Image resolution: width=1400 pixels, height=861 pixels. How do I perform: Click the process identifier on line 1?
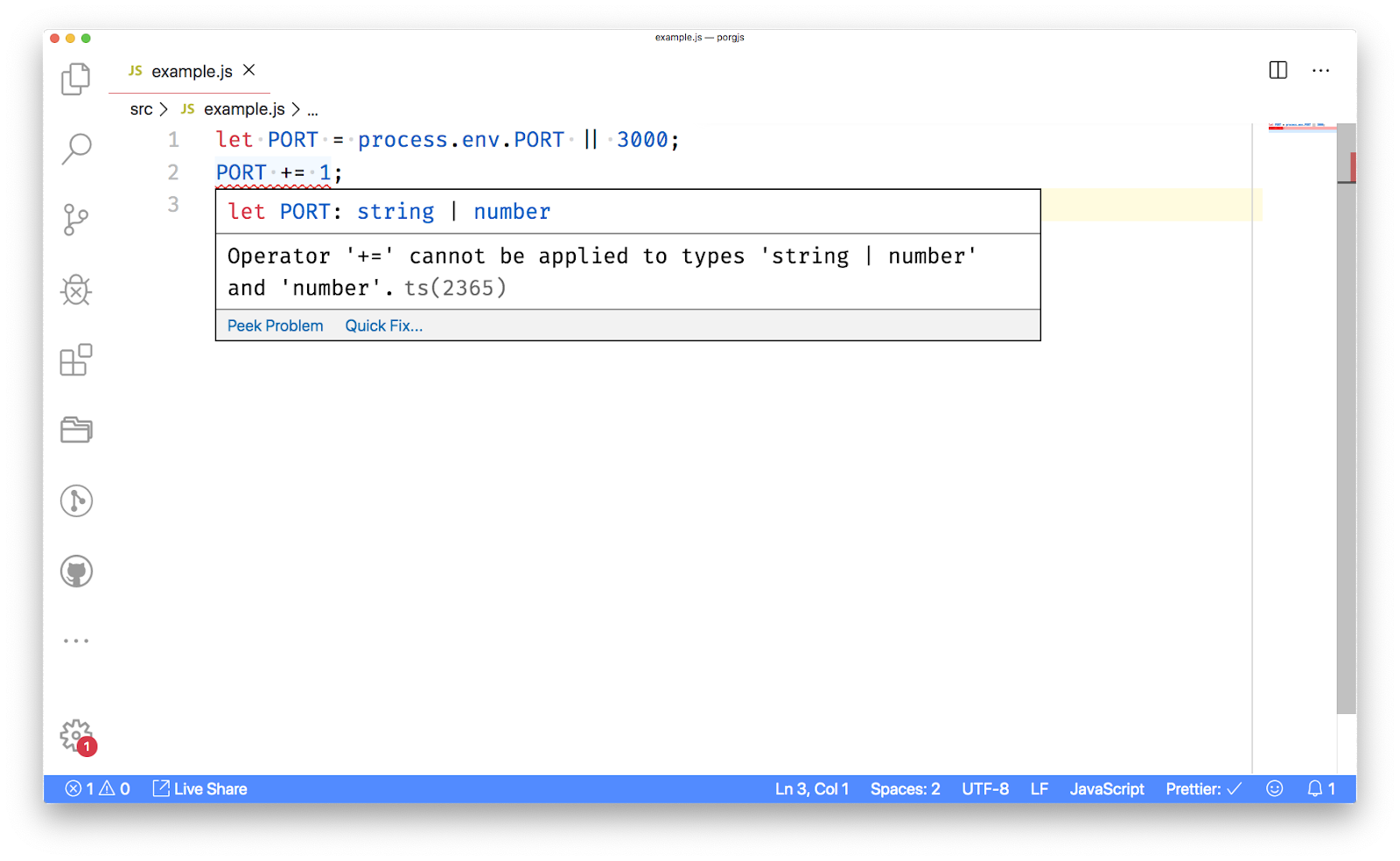coord(402,140)
